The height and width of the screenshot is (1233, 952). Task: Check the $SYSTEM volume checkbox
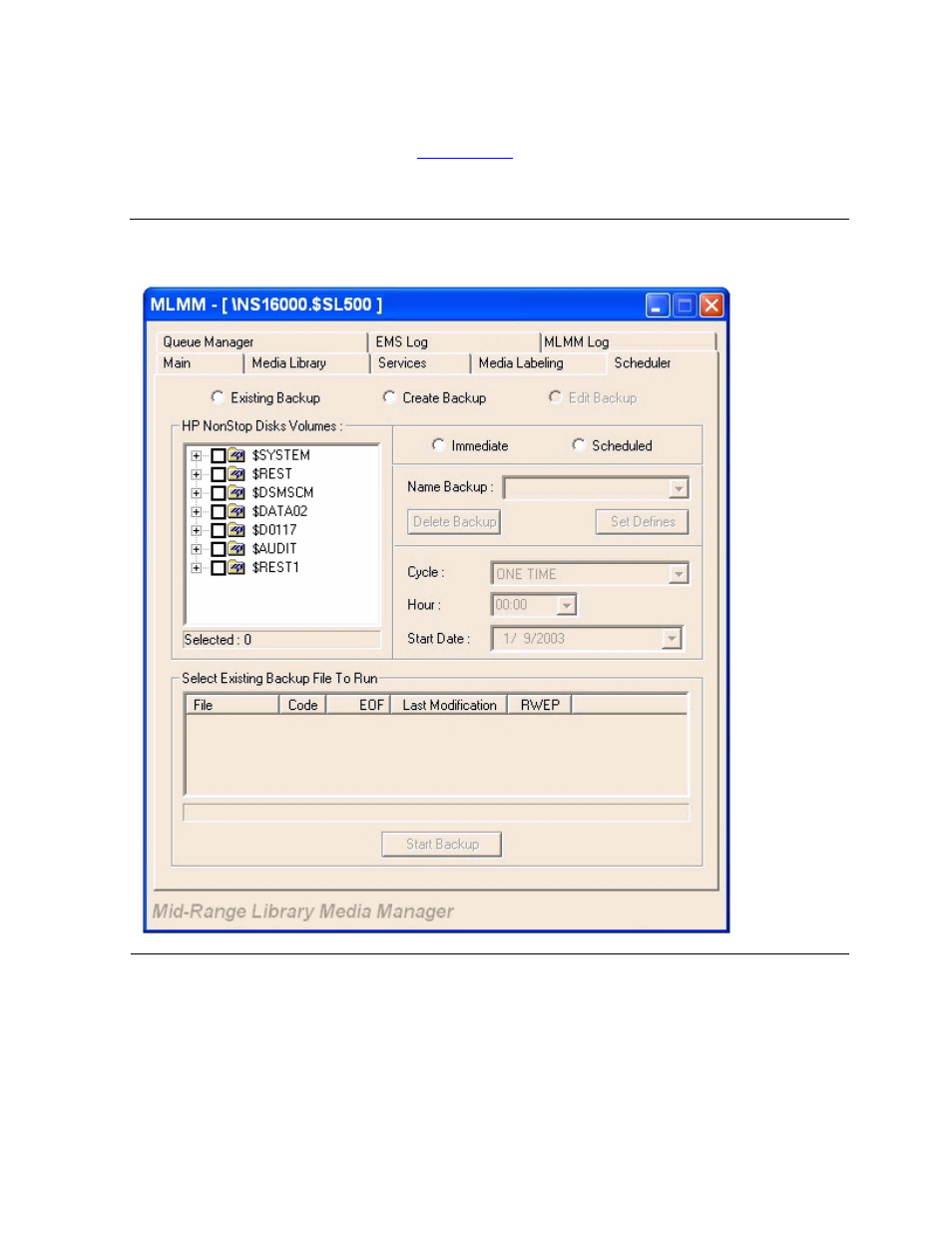pos(218,455)
